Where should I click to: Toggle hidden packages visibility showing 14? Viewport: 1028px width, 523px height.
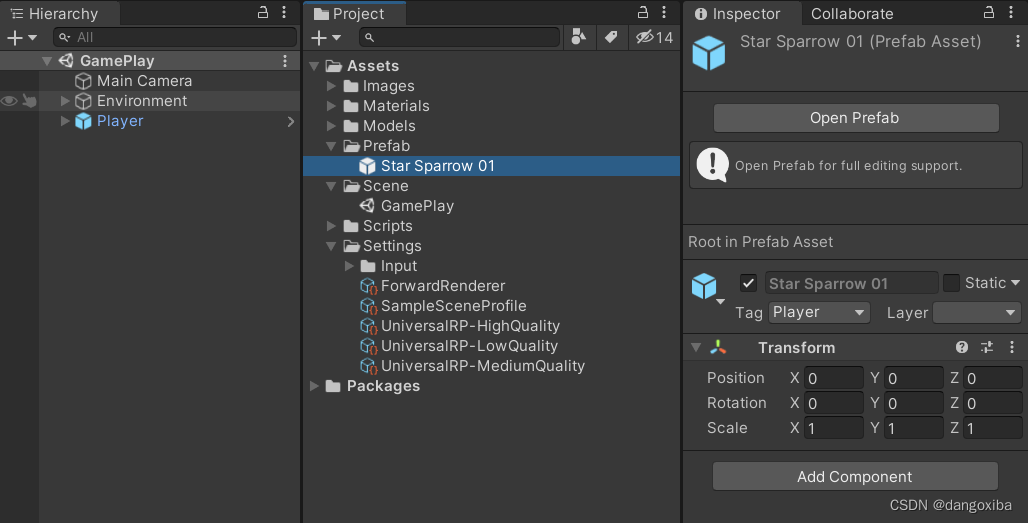654,37
